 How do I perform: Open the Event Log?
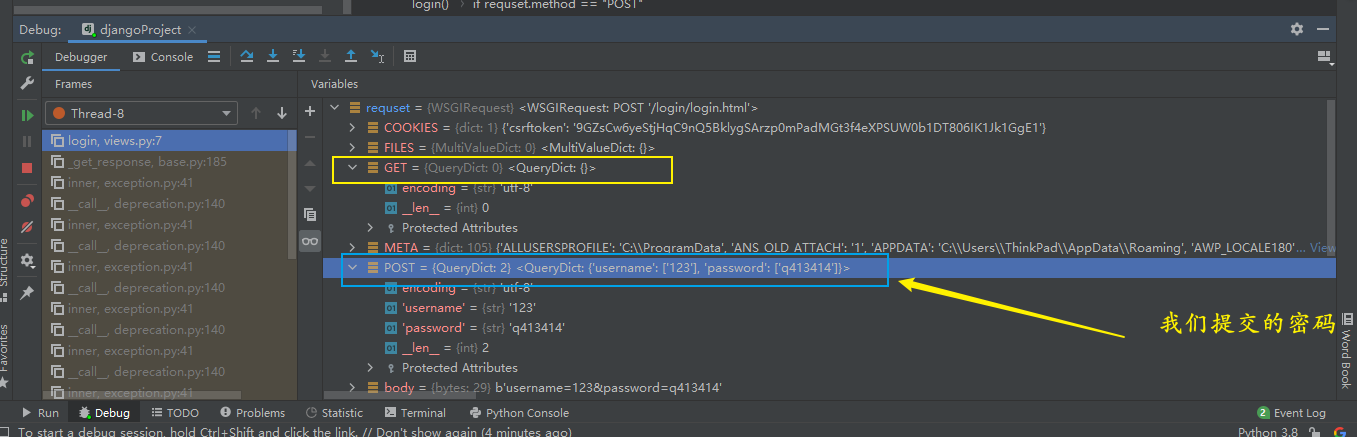point(1292,413)
